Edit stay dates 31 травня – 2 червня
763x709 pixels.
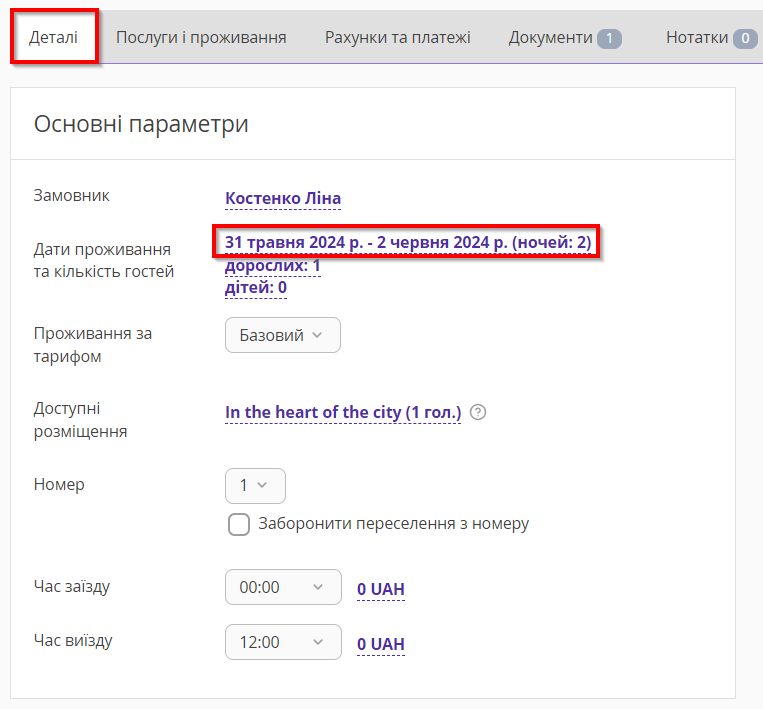[x=408, y=242]
